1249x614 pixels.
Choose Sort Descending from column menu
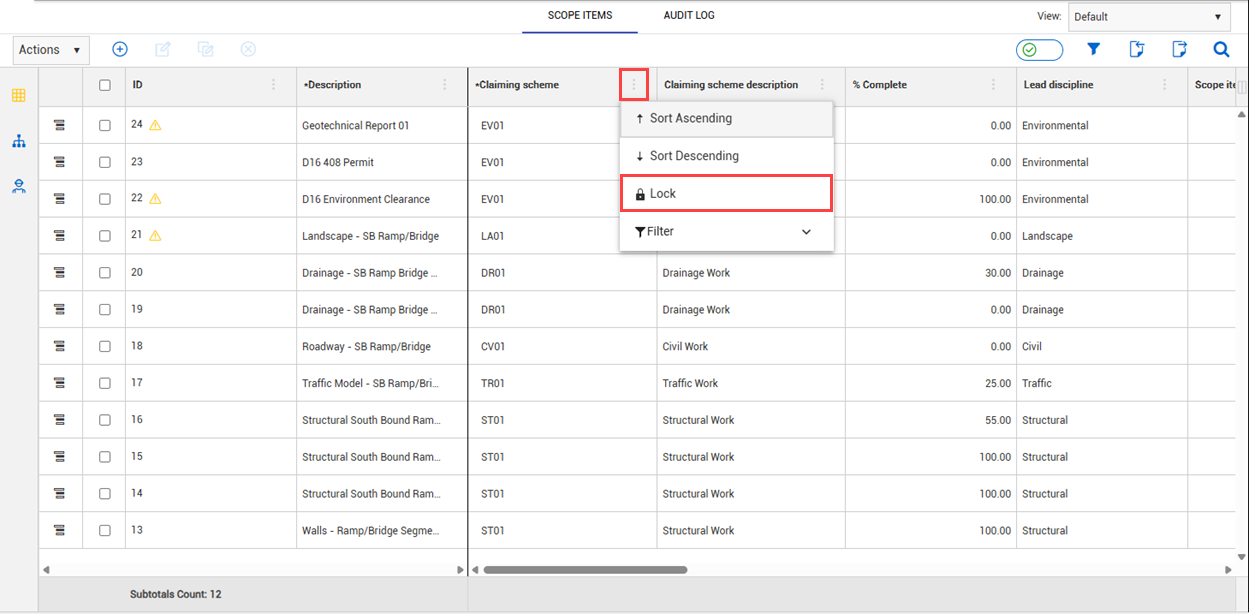click(x=727, y=156)
